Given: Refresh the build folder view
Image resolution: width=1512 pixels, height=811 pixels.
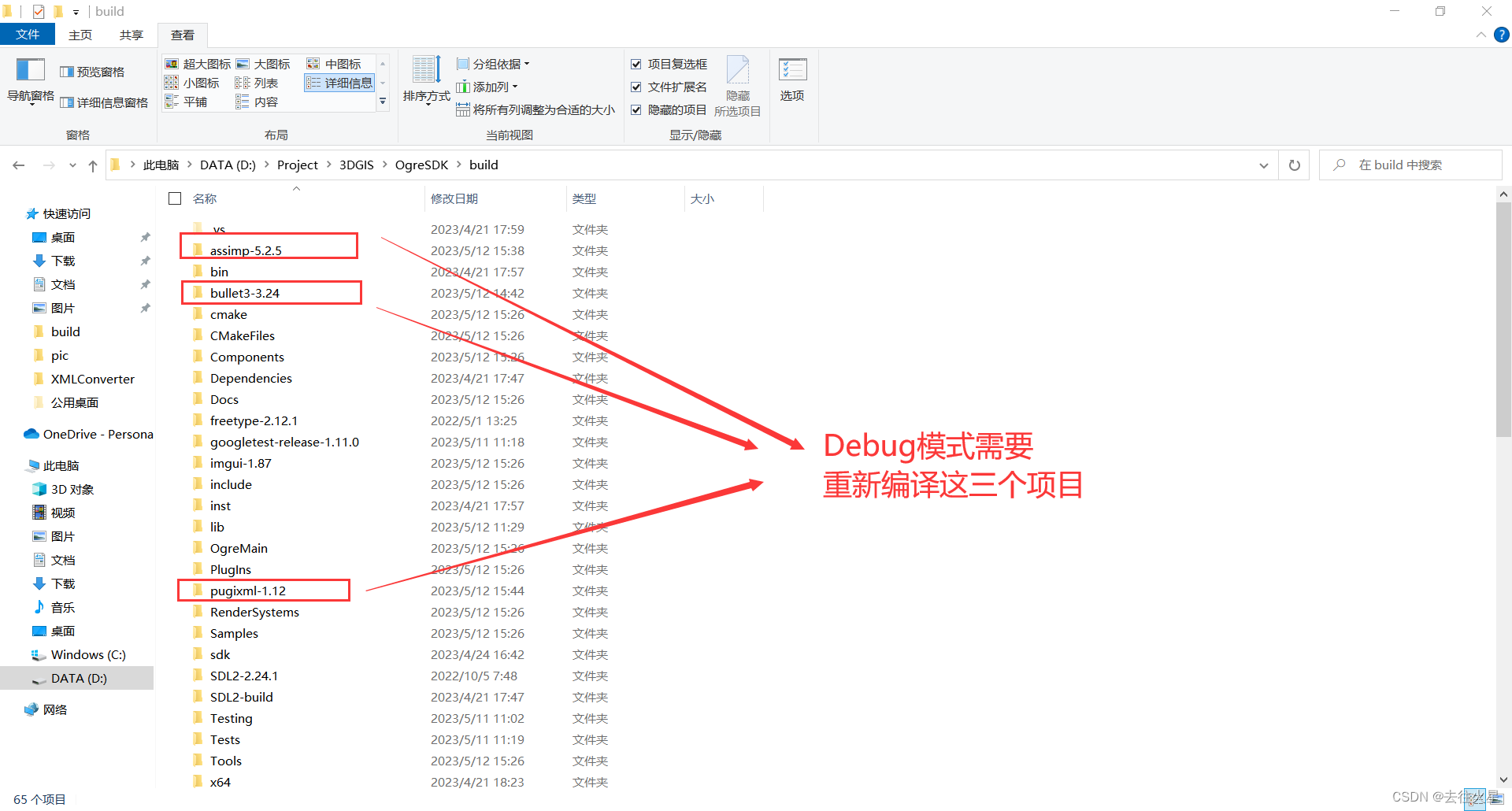Looking at the screenshot, I should 1294,165.
